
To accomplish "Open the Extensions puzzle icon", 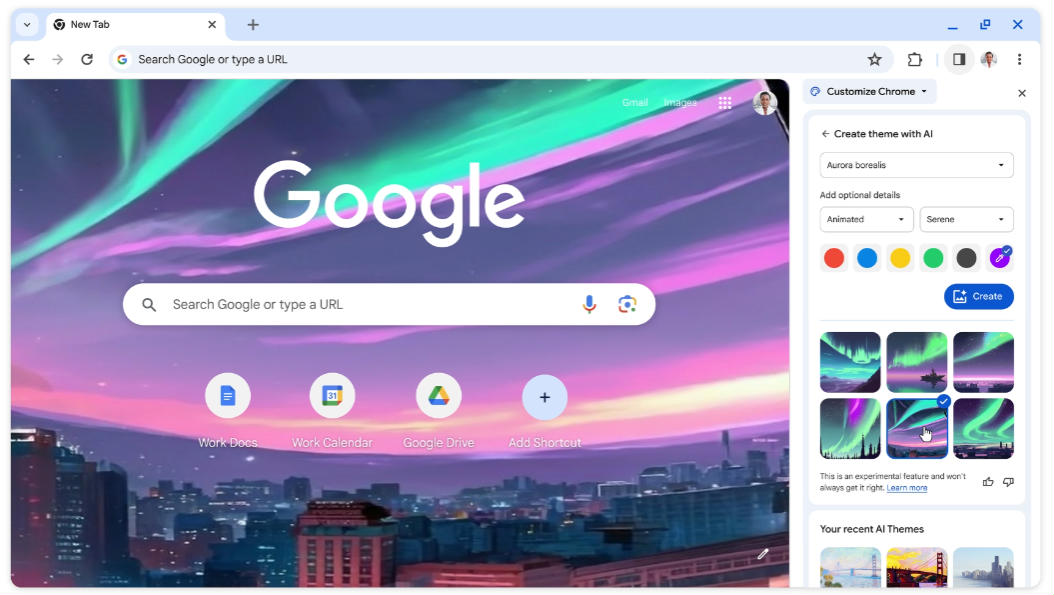I will (x=914, y=60).
